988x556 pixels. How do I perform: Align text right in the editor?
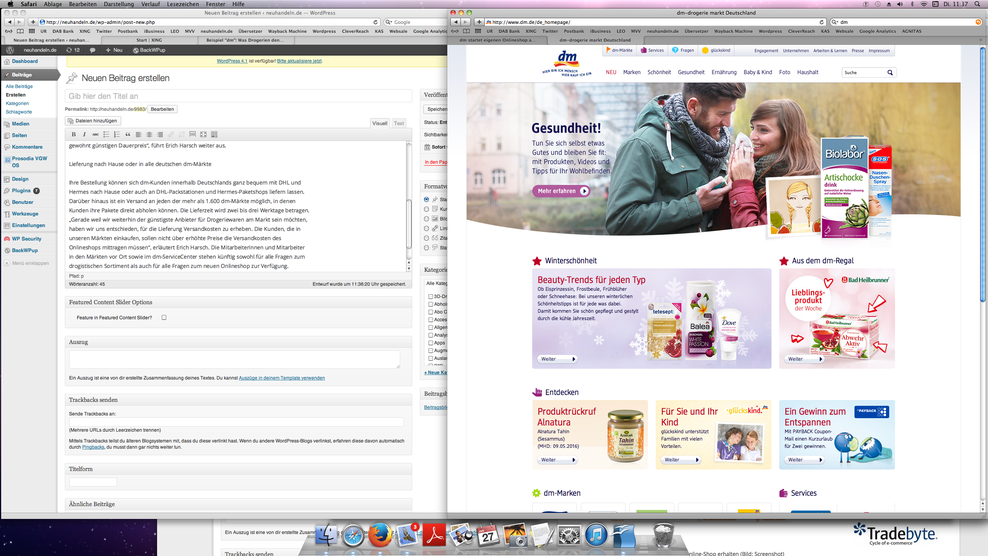coord(159,134)
